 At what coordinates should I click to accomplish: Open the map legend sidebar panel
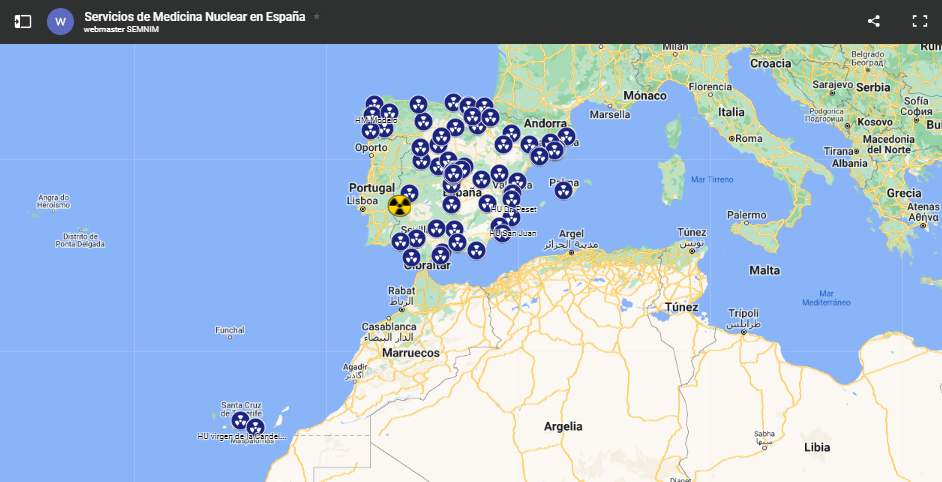tap(23, 21)
